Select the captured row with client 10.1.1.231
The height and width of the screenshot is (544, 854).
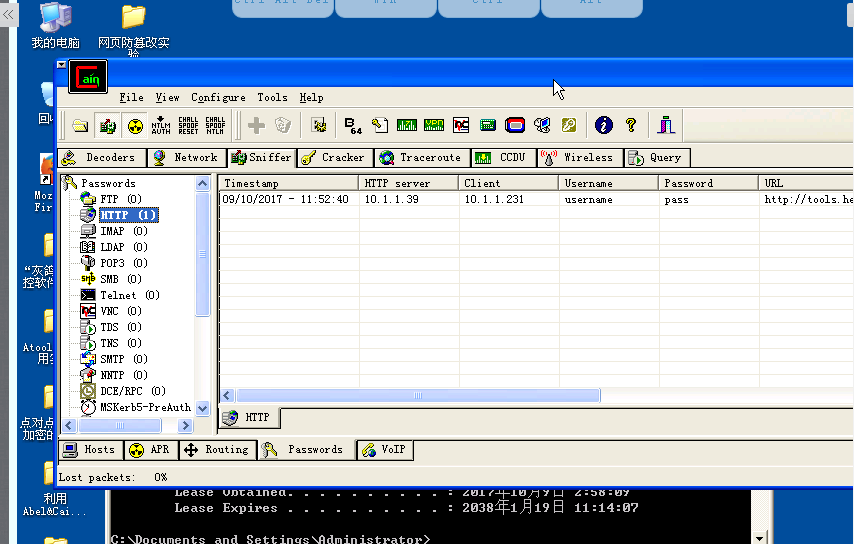tap(536, 199)
